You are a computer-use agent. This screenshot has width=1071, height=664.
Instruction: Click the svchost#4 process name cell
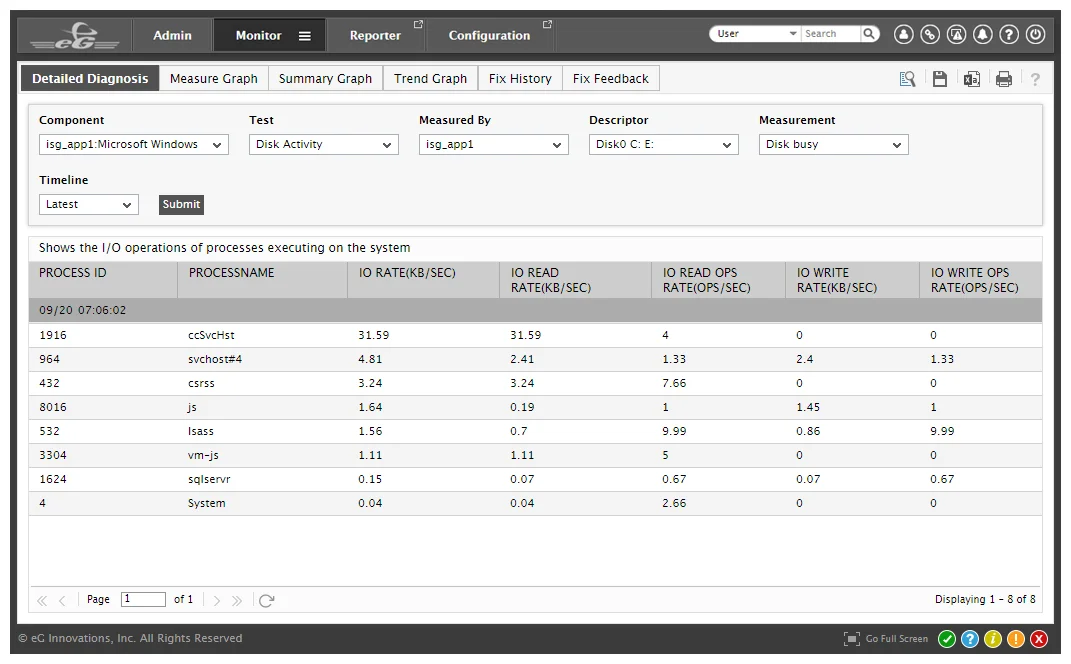pos(215,359)
